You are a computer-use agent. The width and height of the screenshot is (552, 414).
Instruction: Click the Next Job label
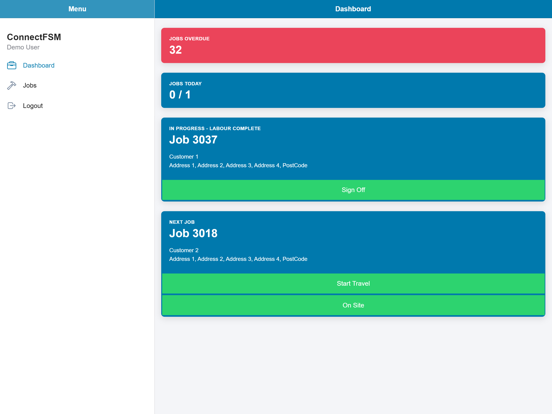click(x=182, y=222)
